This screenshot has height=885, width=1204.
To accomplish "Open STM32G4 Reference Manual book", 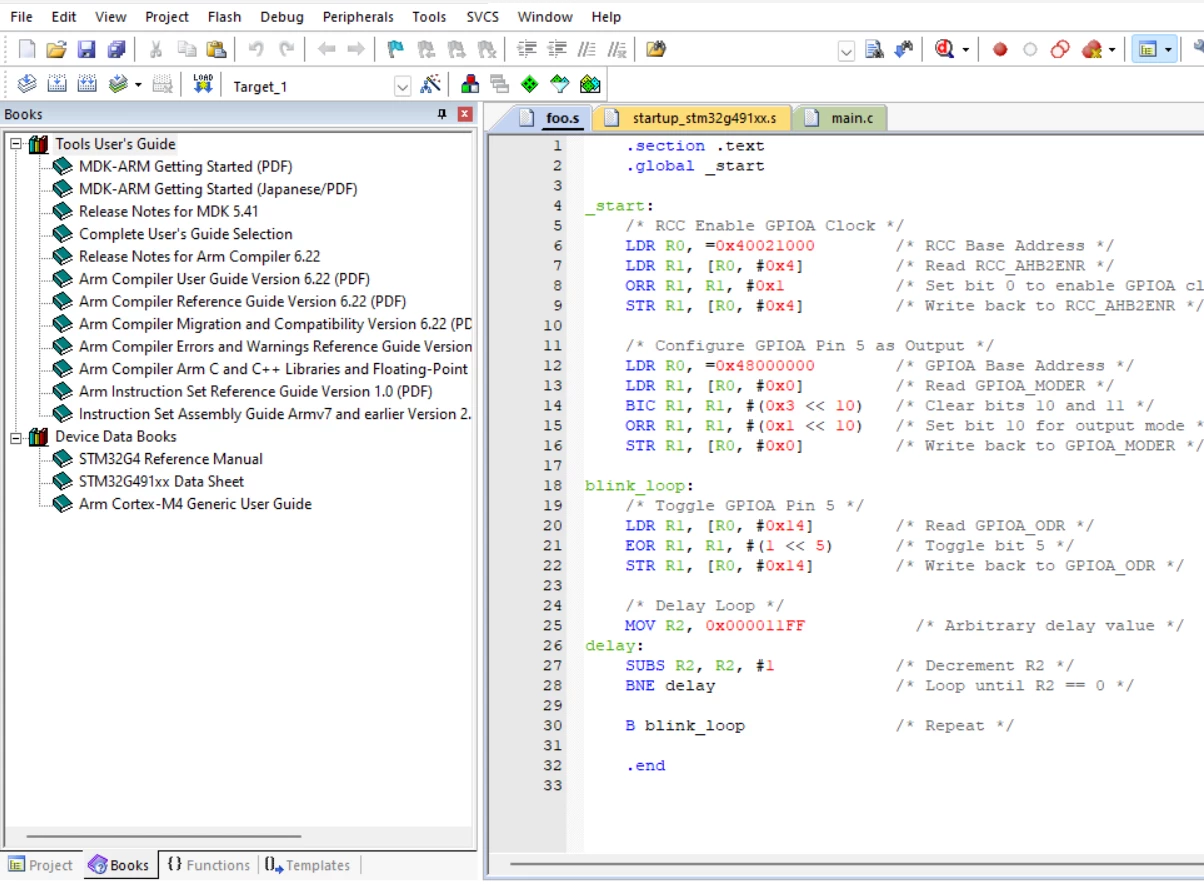I will click(171, 459).
